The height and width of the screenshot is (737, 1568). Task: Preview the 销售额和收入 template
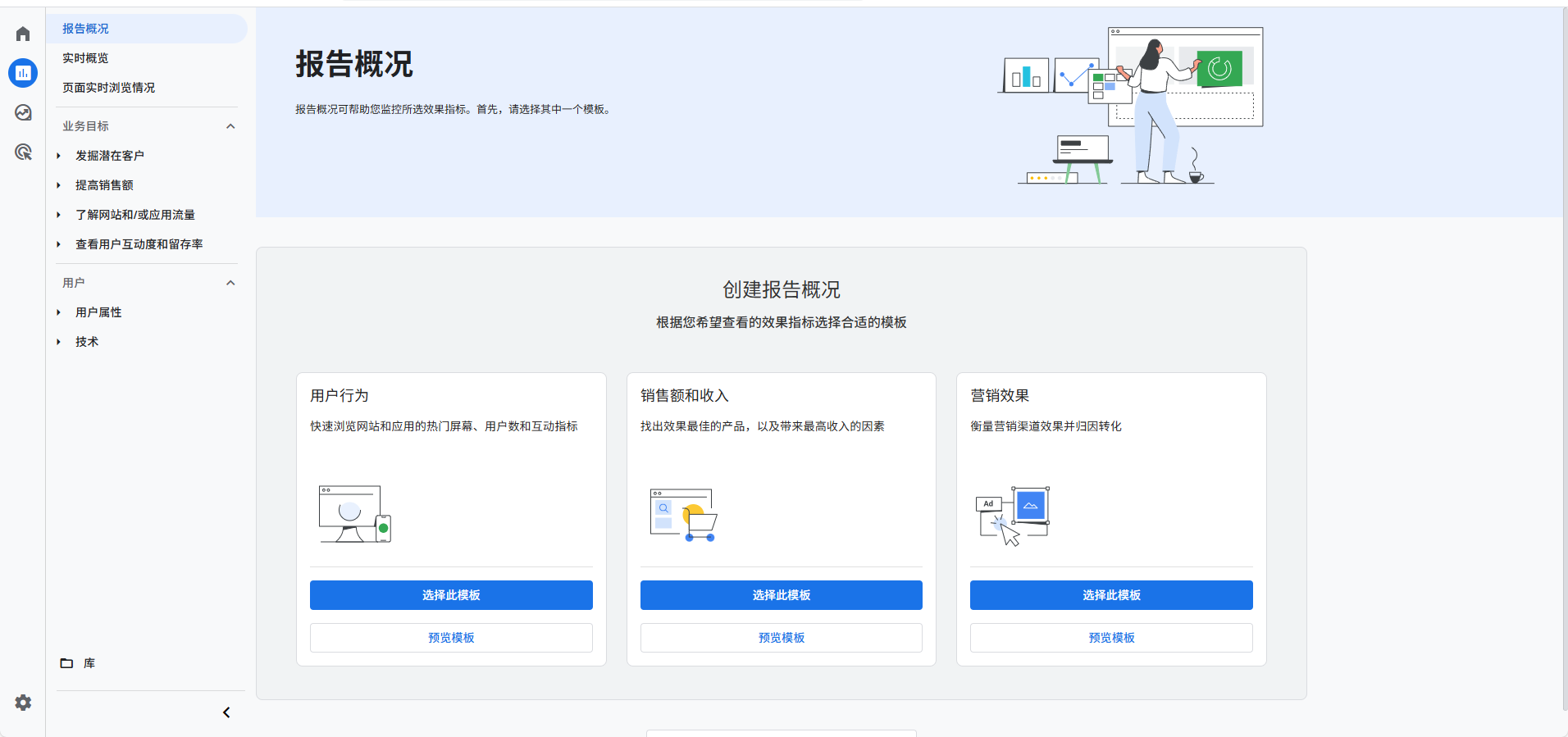click(x=781, y=638)
